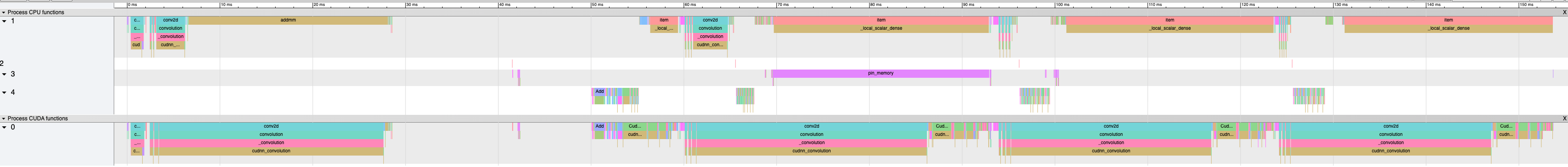Screen dimensions: 1568x167
Task: Select the Cud... slice near 54 ms in CUDA
Action: [634, 126]
